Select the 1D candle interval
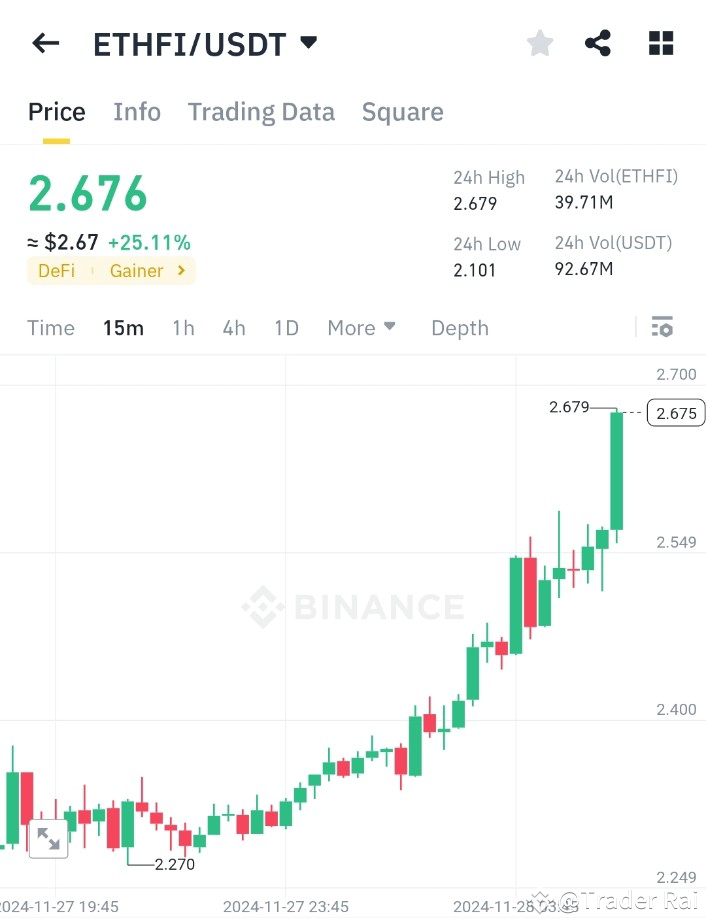This screenshot has height=923, width=706. coord(286,327)
